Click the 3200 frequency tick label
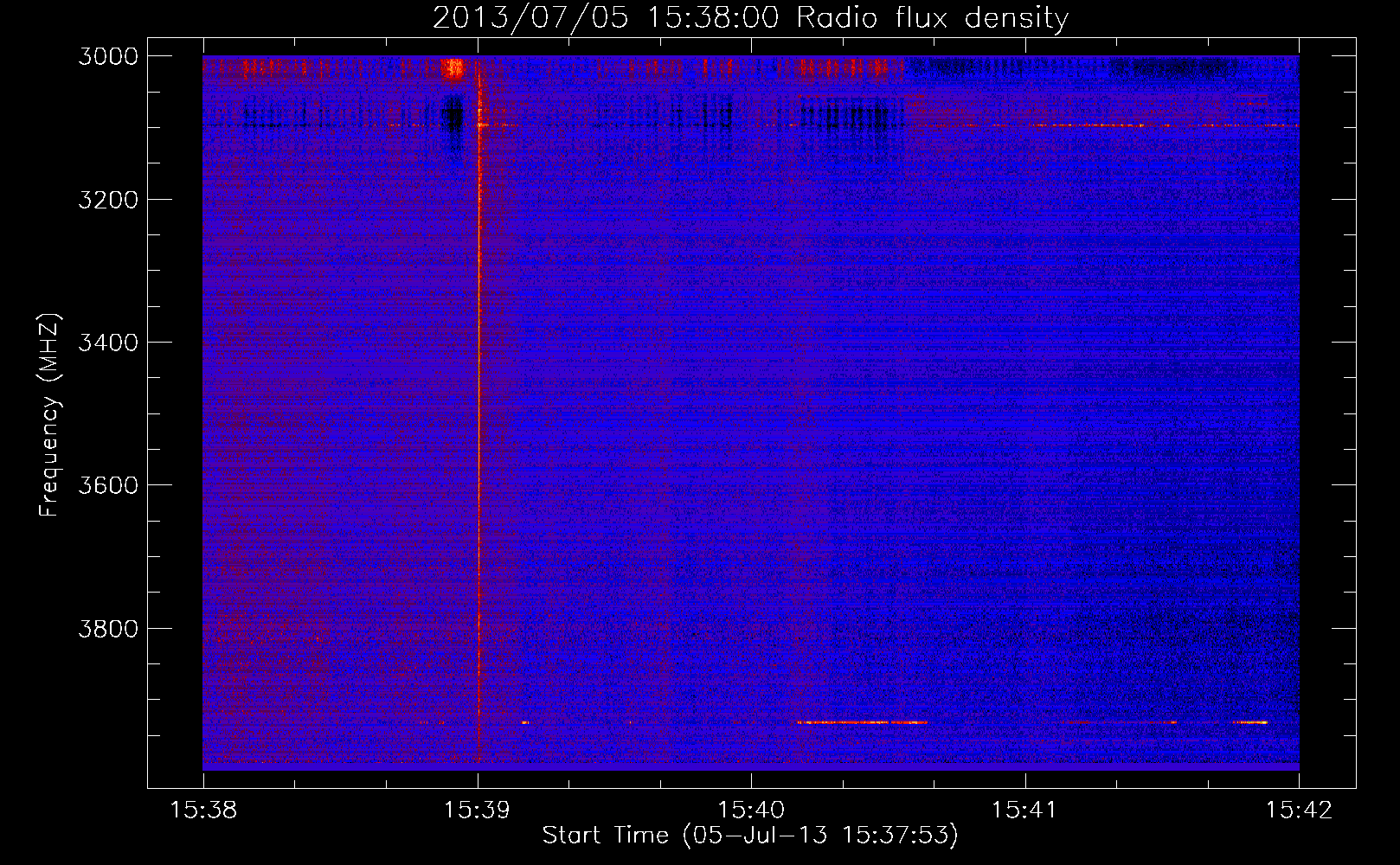The width and height of the screenshot is (1400, 865). [x=108, y=200]
